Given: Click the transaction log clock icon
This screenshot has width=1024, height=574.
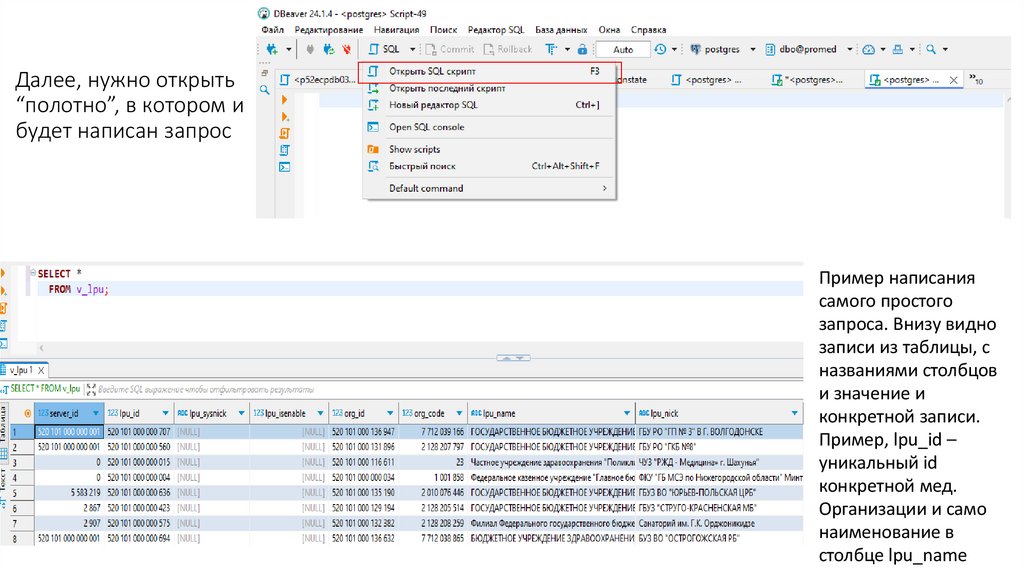Looking at the screenshot, I should click(x=660, y=49).
